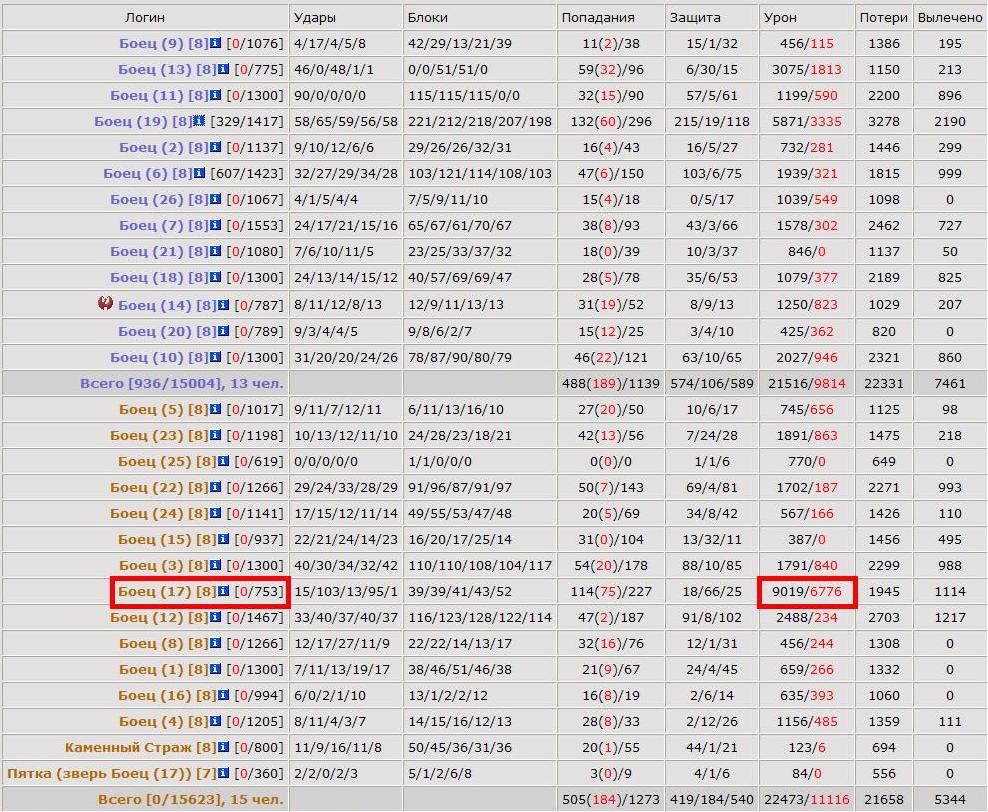Click the Защита column header
Viewport: 988px width, 812px height.
(x=695, y=18)
